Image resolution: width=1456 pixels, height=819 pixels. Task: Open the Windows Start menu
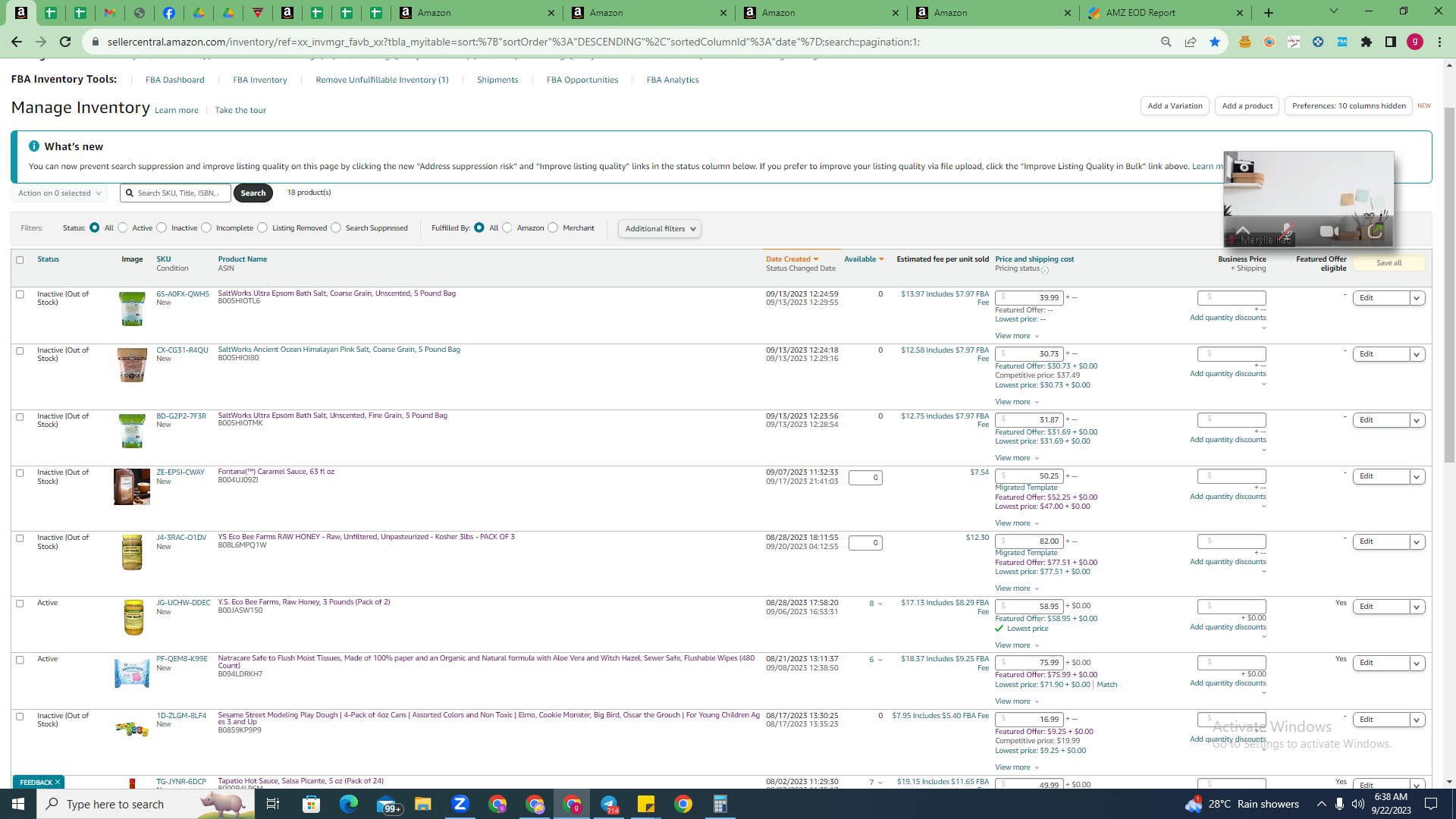pyautogui.click(x=18, y=804)
